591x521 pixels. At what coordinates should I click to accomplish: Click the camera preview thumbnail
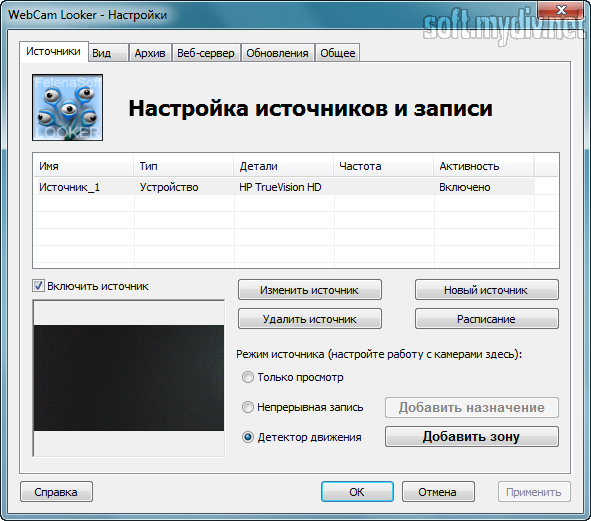(129, 378)
